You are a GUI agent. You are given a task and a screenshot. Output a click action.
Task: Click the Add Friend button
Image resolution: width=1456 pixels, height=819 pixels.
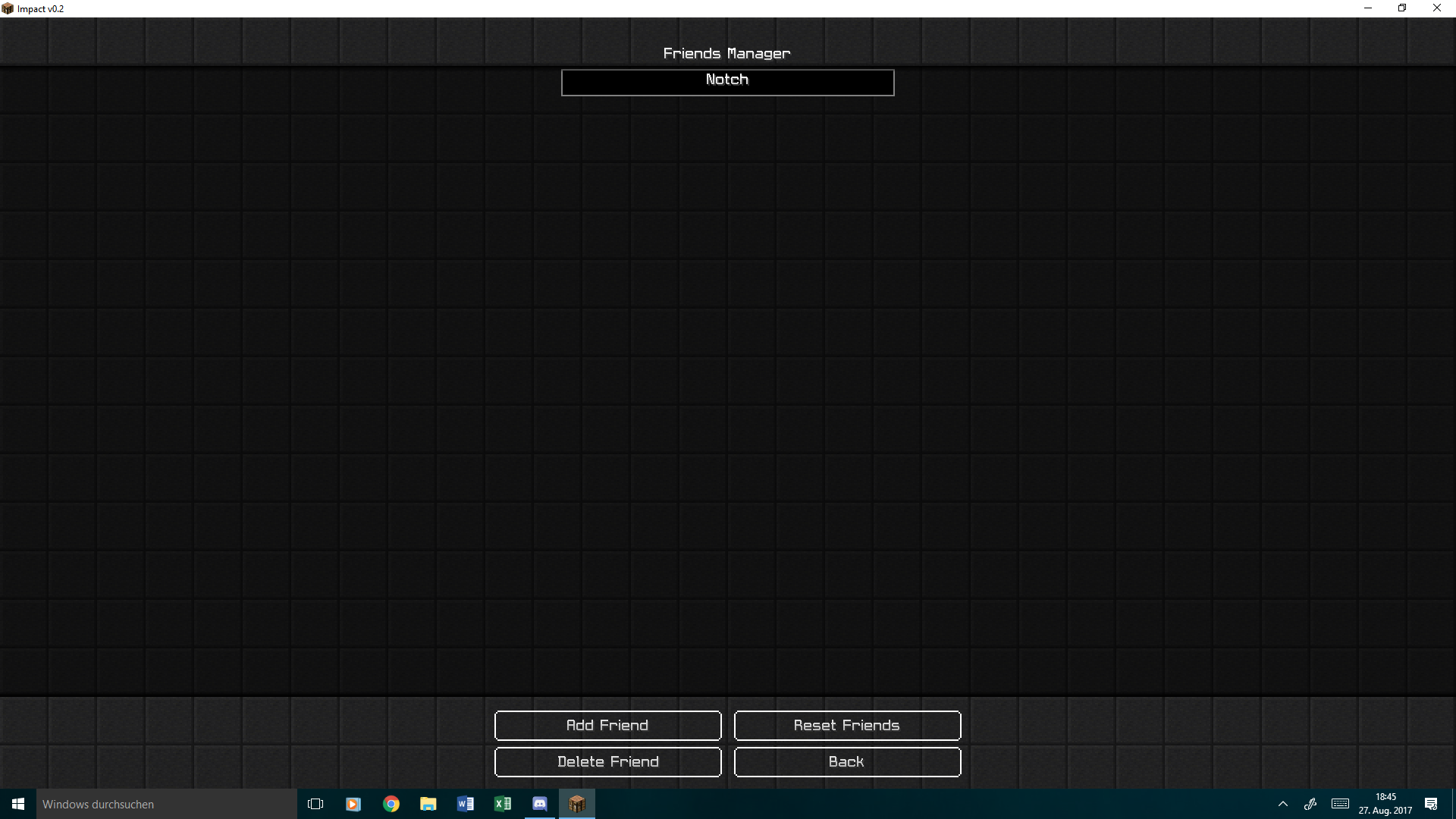pos(607,726)
